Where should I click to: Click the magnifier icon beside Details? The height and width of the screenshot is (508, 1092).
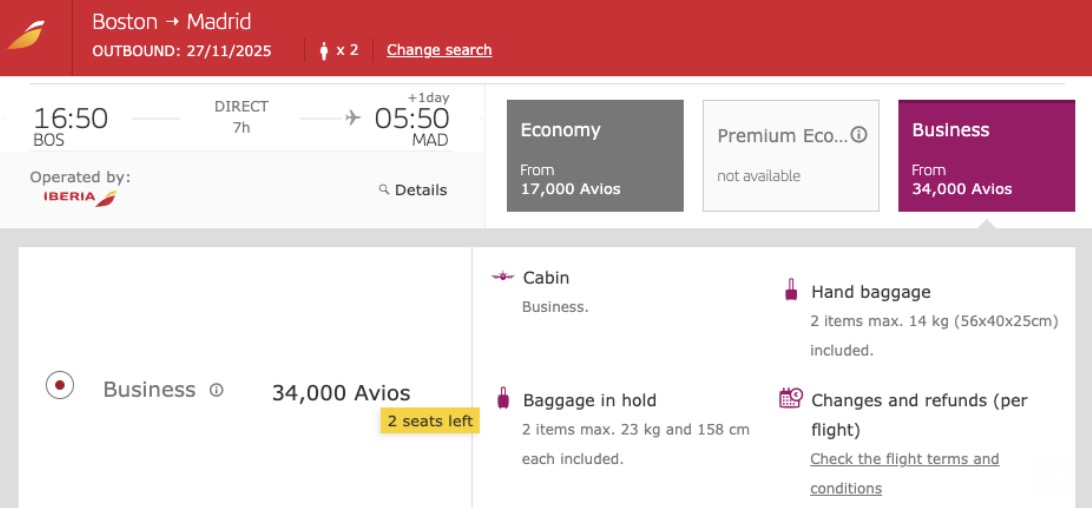click(383, 190)
